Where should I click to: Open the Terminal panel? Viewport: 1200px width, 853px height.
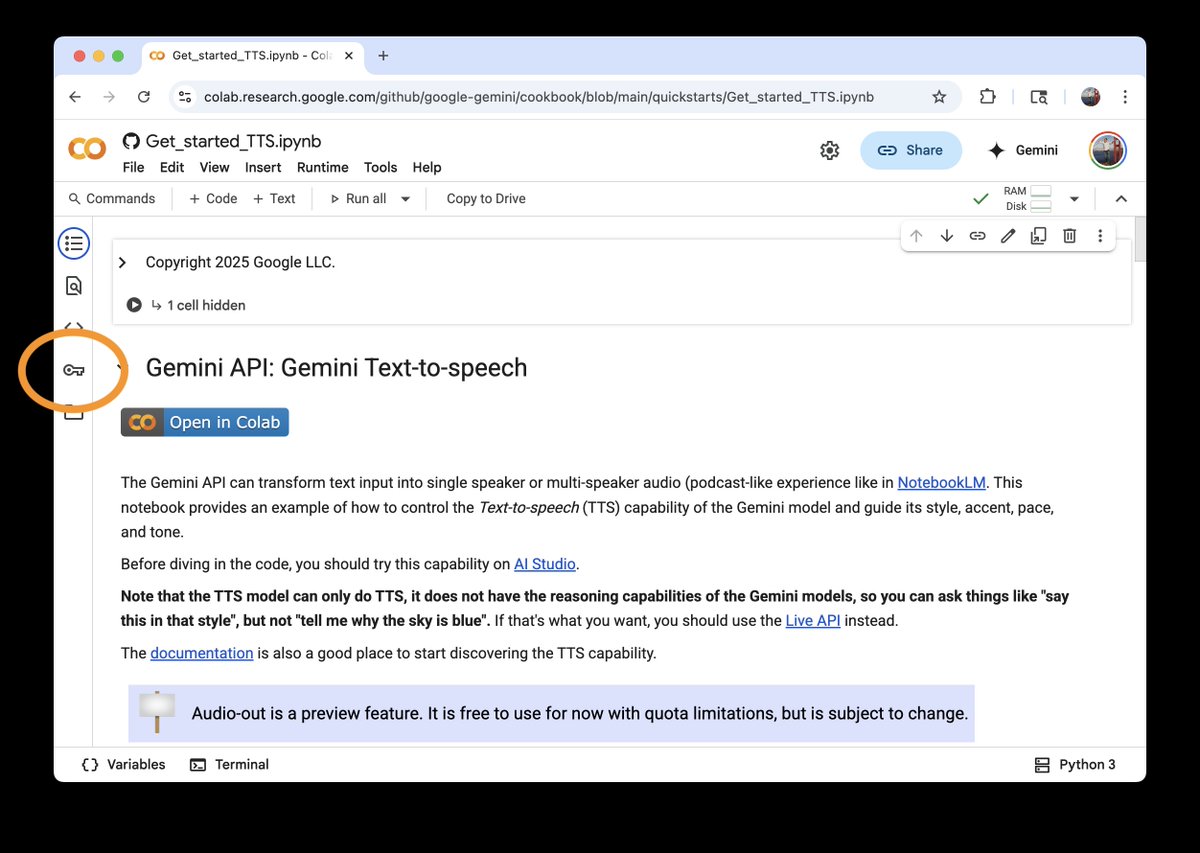click(x=229, y=764)
